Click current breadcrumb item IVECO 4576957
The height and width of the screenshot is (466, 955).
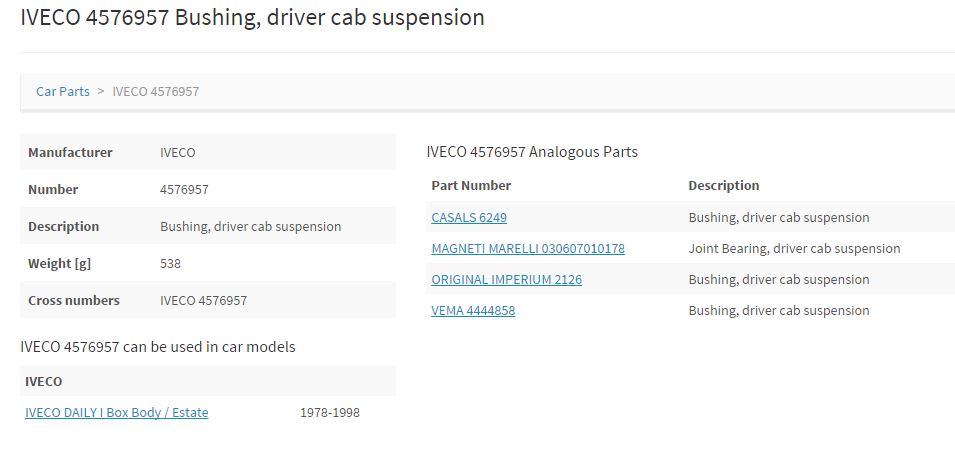155,91
